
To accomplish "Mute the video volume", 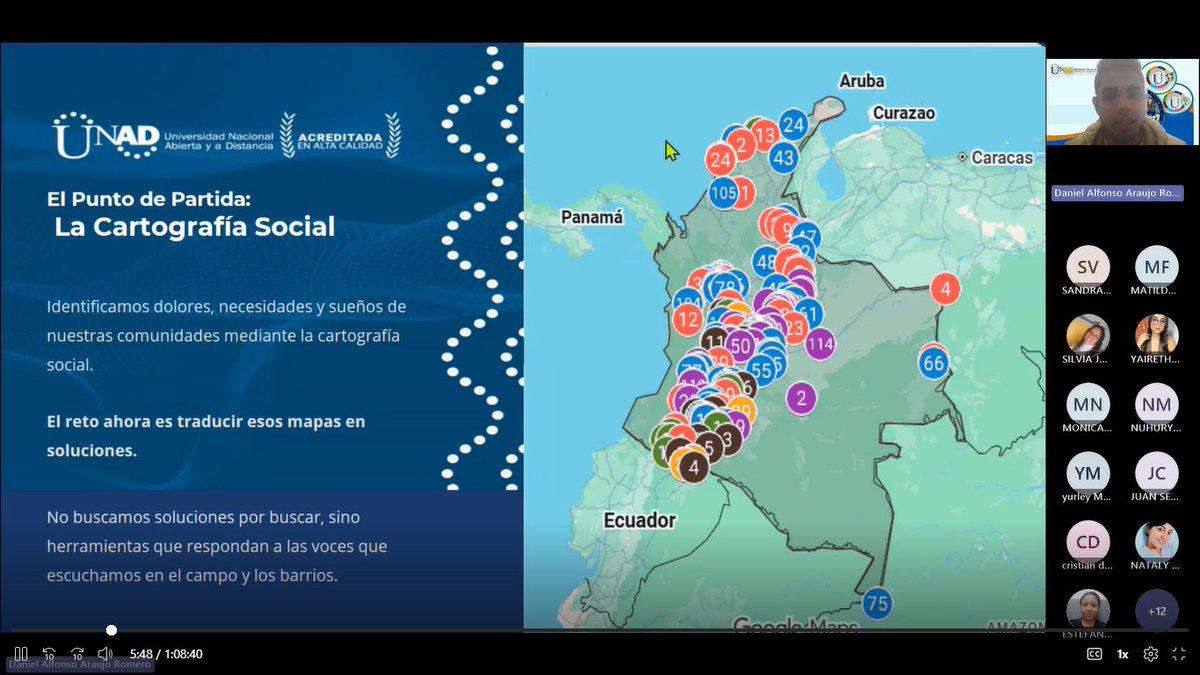I will [x=105, y=654].
